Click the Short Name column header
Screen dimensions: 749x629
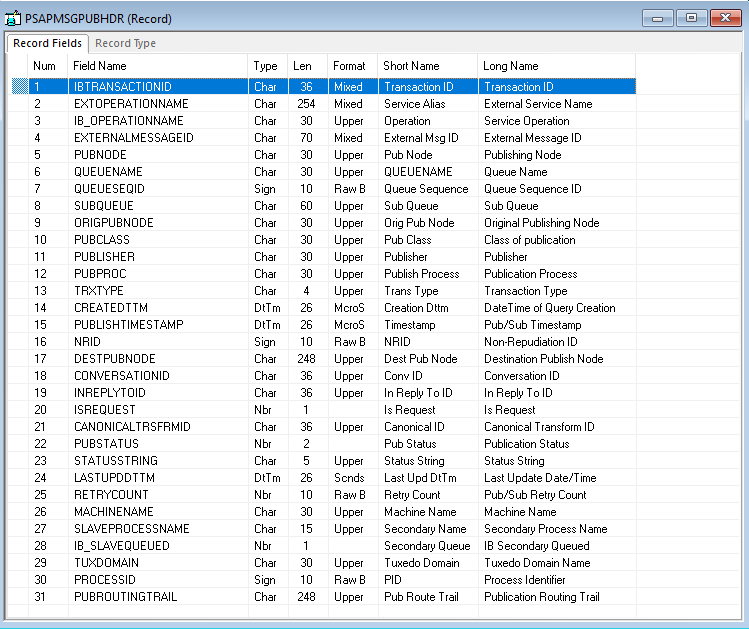[428, 66]
